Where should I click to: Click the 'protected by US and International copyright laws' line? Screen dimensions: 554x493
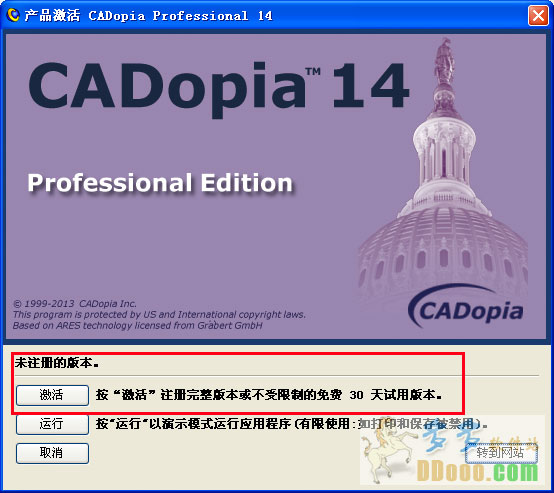[x=159, y=315]
